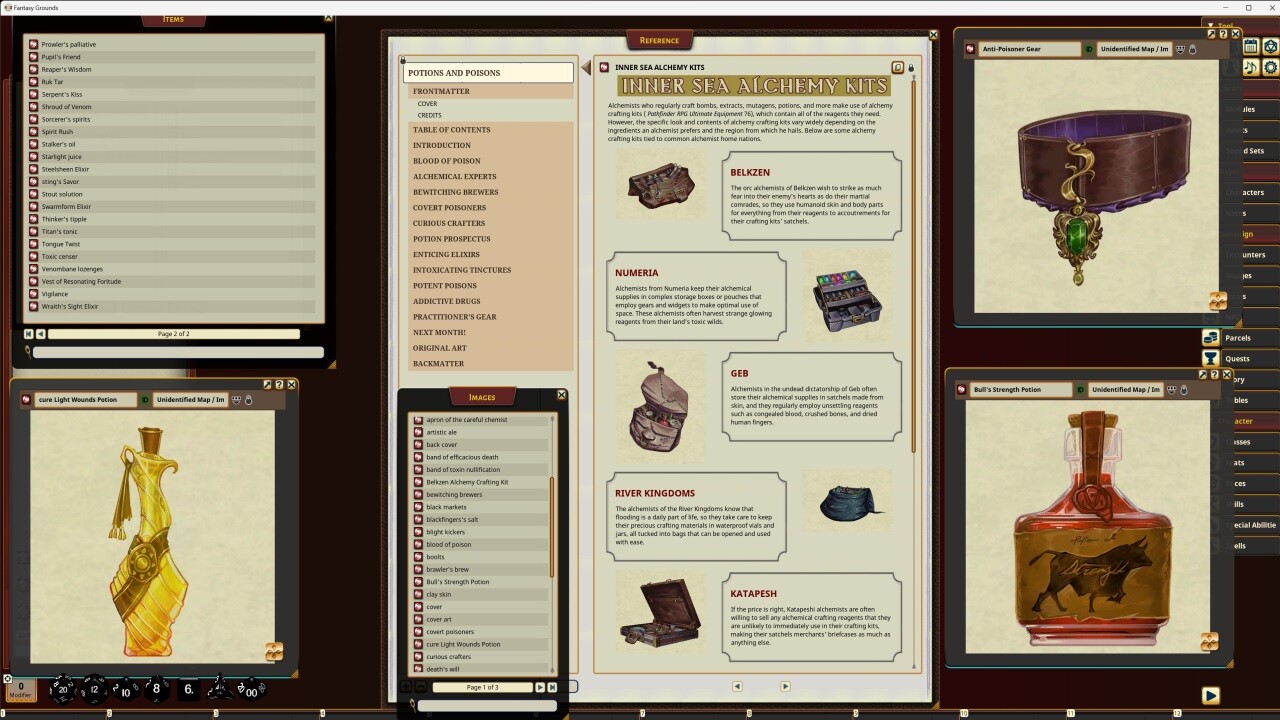This screenshot has width=1280, height=720.
Task: Toggle the ID identification badge on Bull's Strength Potion
Action: pyautogui.click(x=1081, y=390)
